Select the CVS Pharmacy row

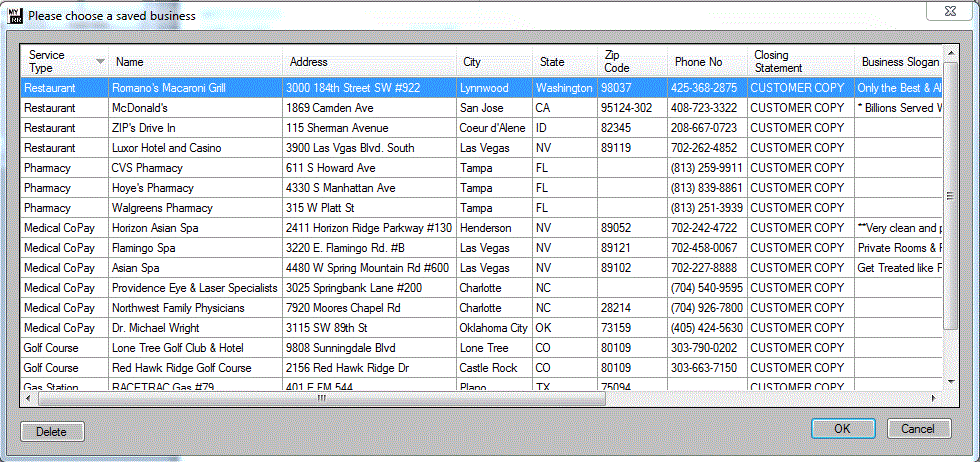click(481, 168)
